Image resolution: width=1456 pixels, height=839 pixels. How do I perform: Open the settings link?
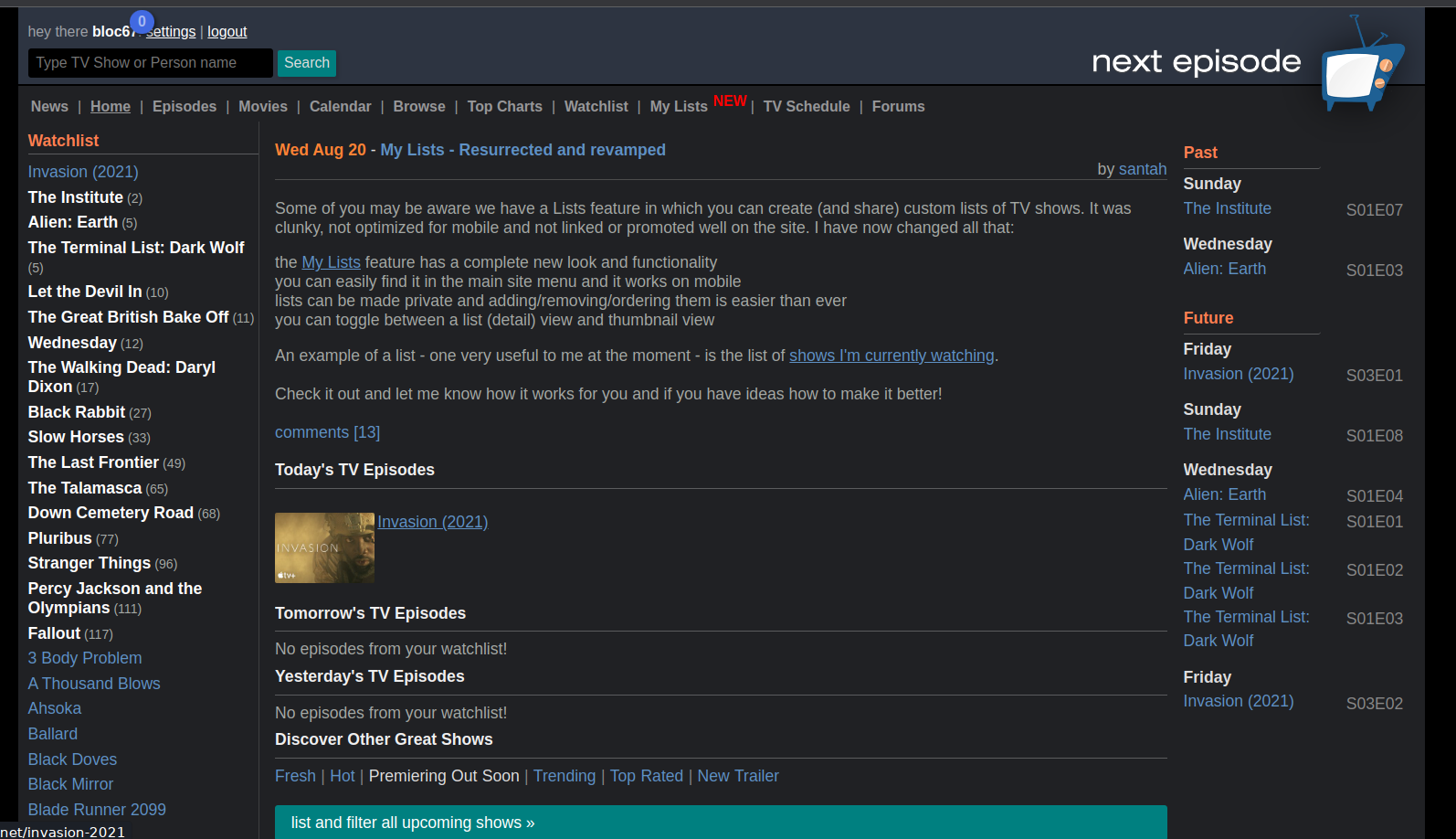pos(171,32)
